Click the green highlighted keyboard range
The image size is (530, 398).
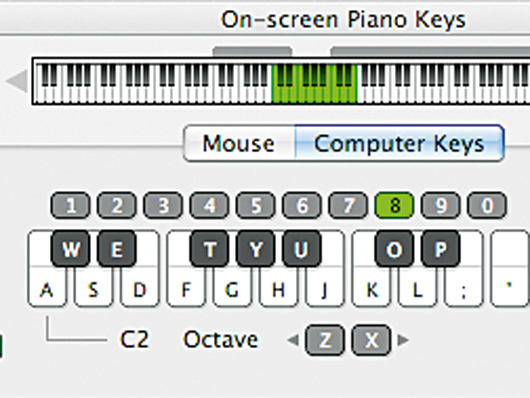coord(314,84)
